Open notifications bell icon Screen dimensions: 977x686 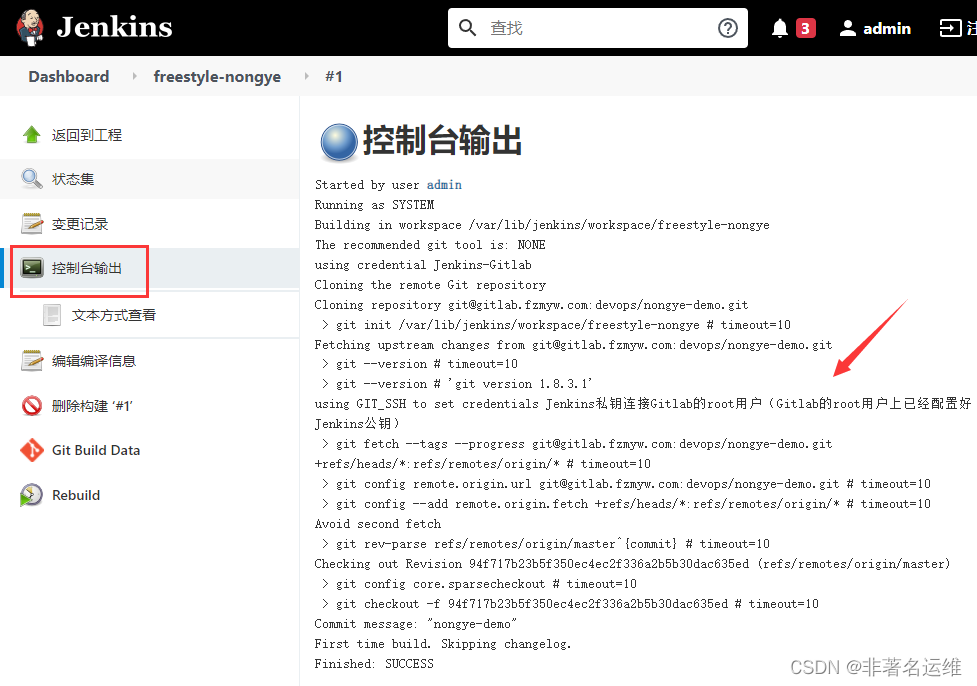coord(779,28)
